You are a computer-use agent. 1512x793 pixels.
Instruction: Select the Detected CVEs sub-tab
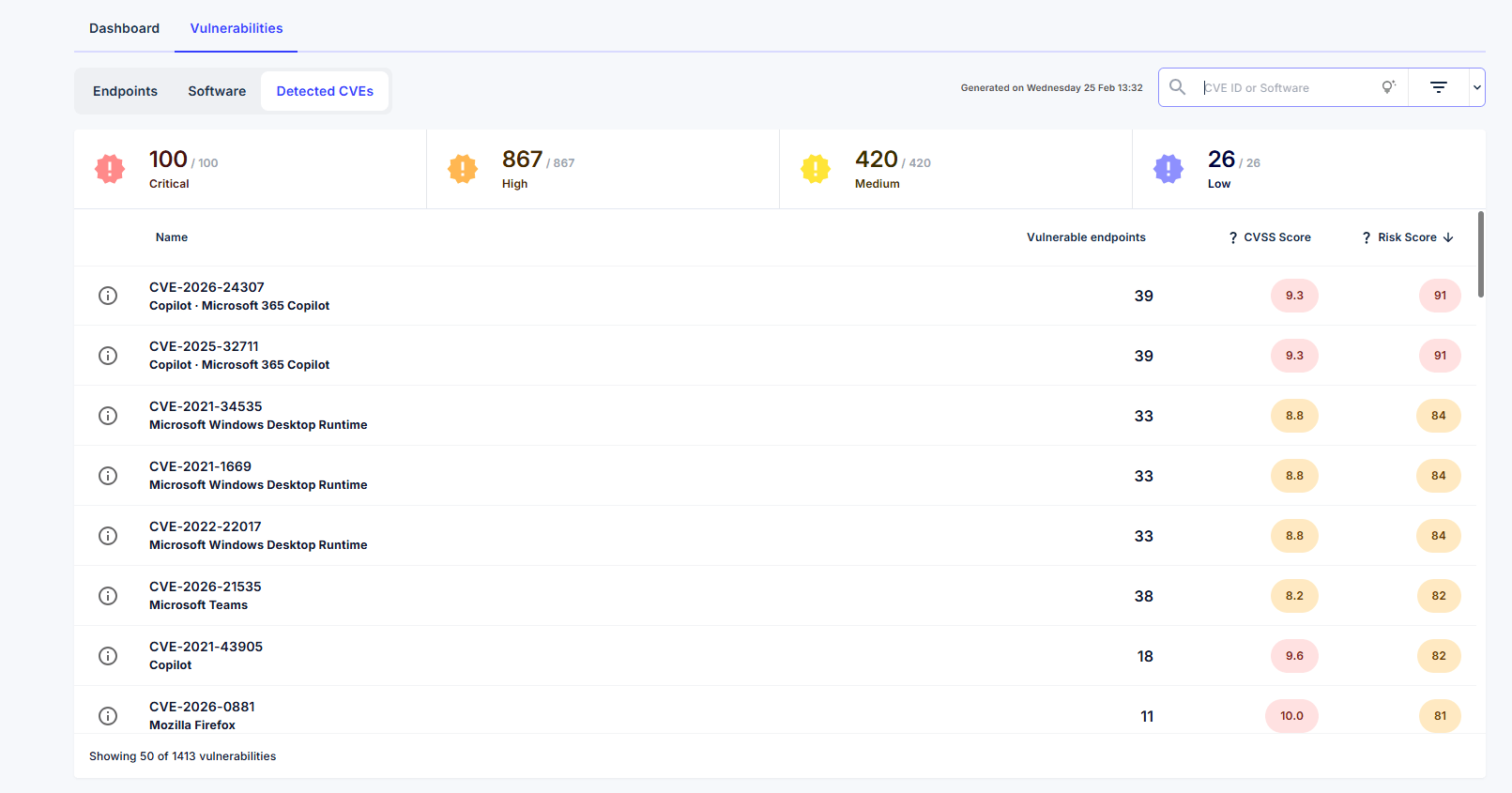tap(325, 91)
